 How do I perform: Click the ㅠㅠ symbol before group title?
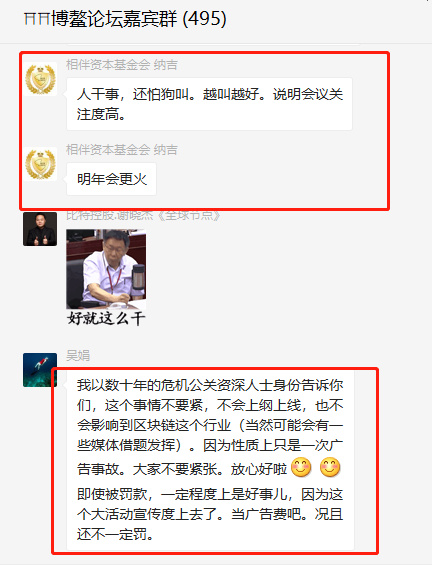37,18
